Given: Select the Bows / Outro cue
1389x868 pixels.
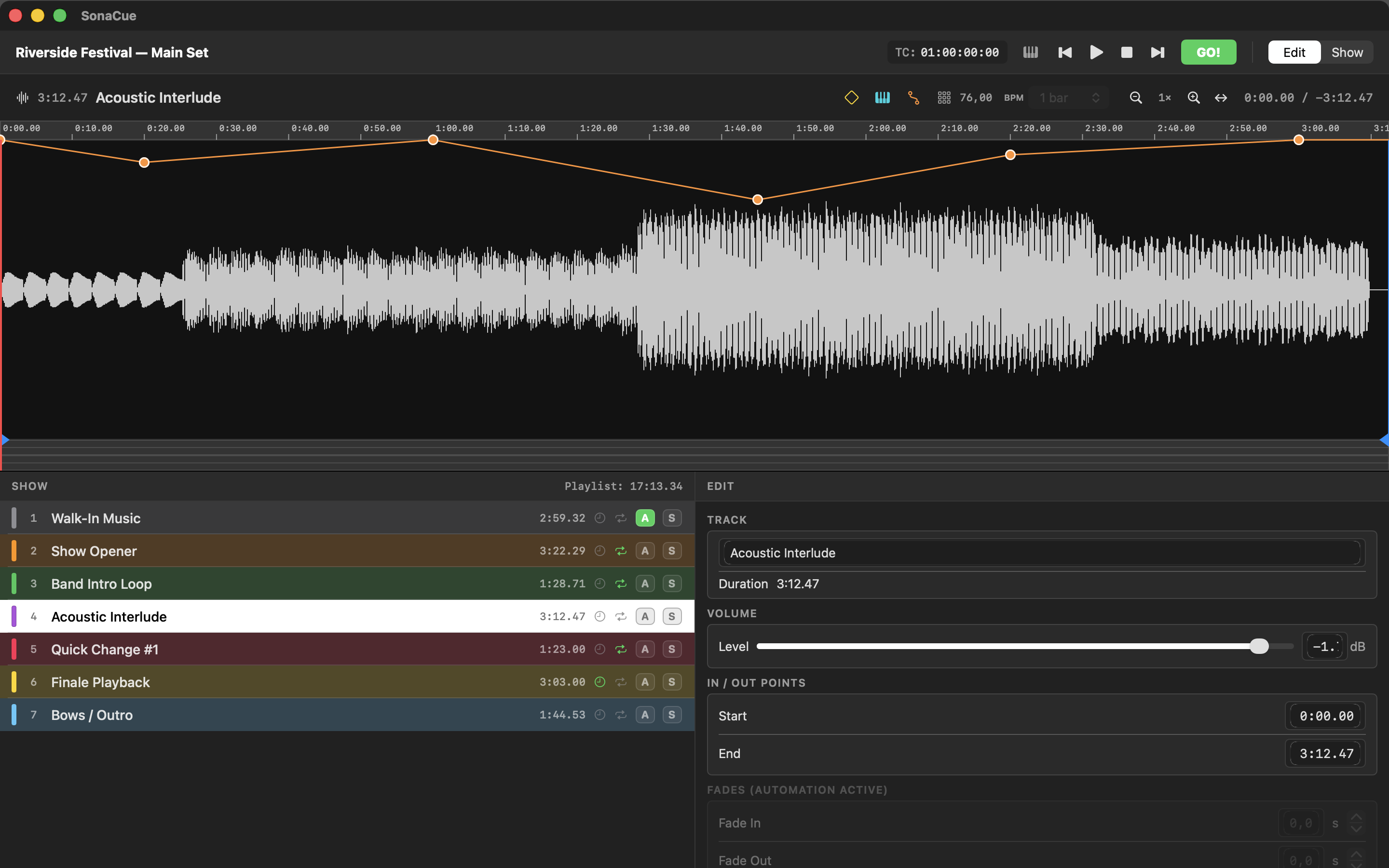Looking at the screenshot, I should pos(347,715).
